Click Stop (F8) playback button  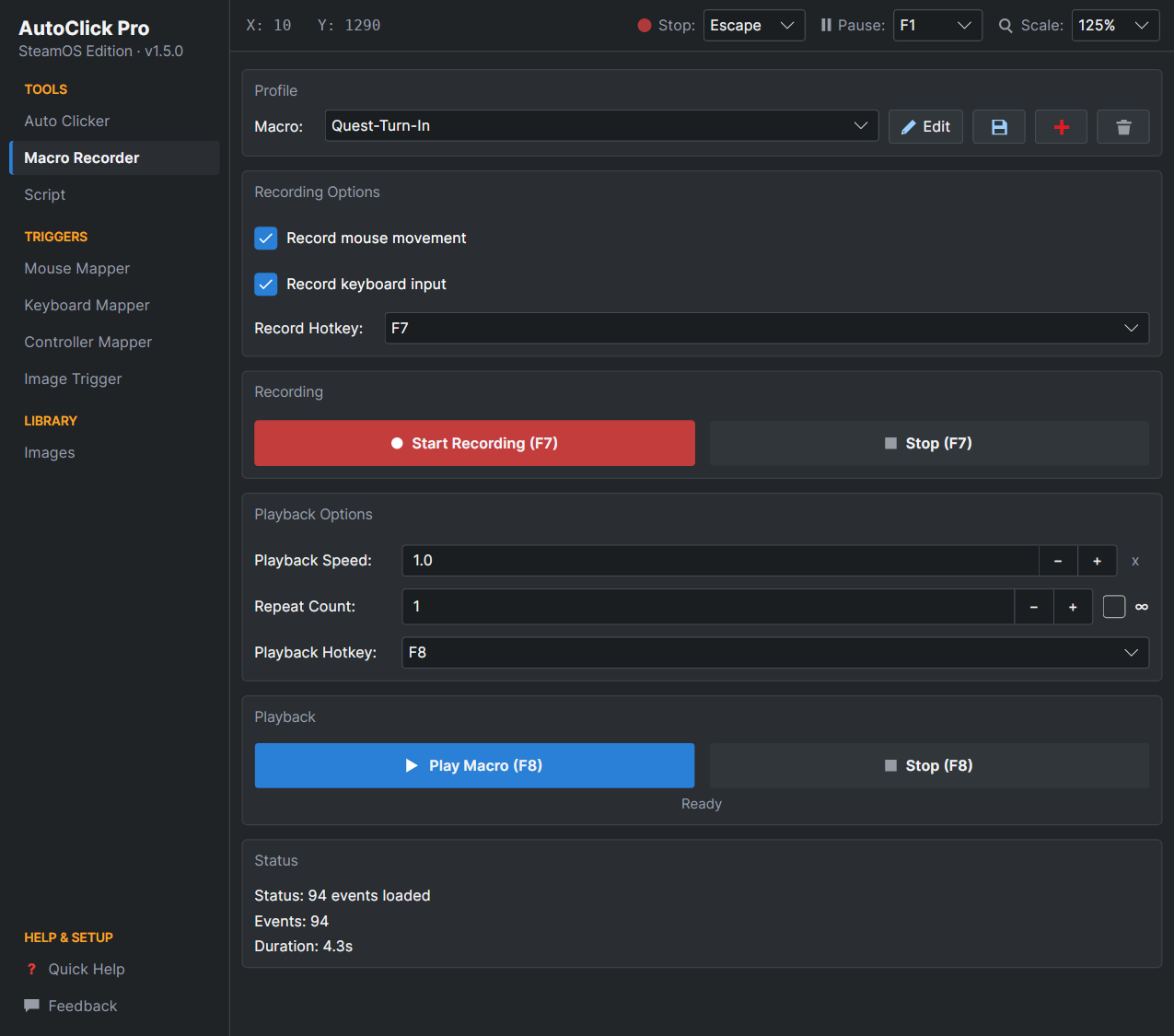click(x=929, y=765)
